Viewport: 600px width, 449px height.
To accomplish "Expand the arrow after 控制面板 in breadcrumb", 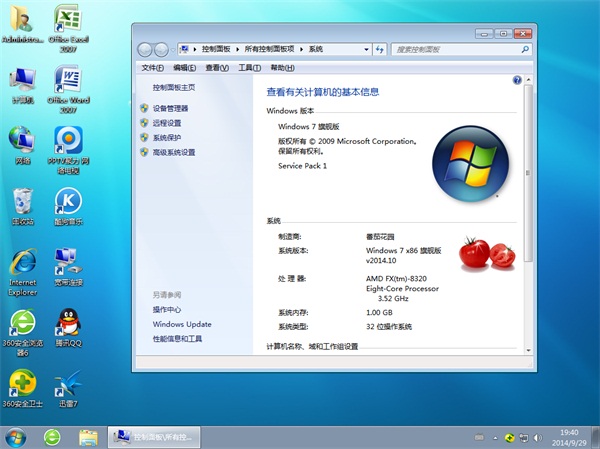I will click(237, 49).
